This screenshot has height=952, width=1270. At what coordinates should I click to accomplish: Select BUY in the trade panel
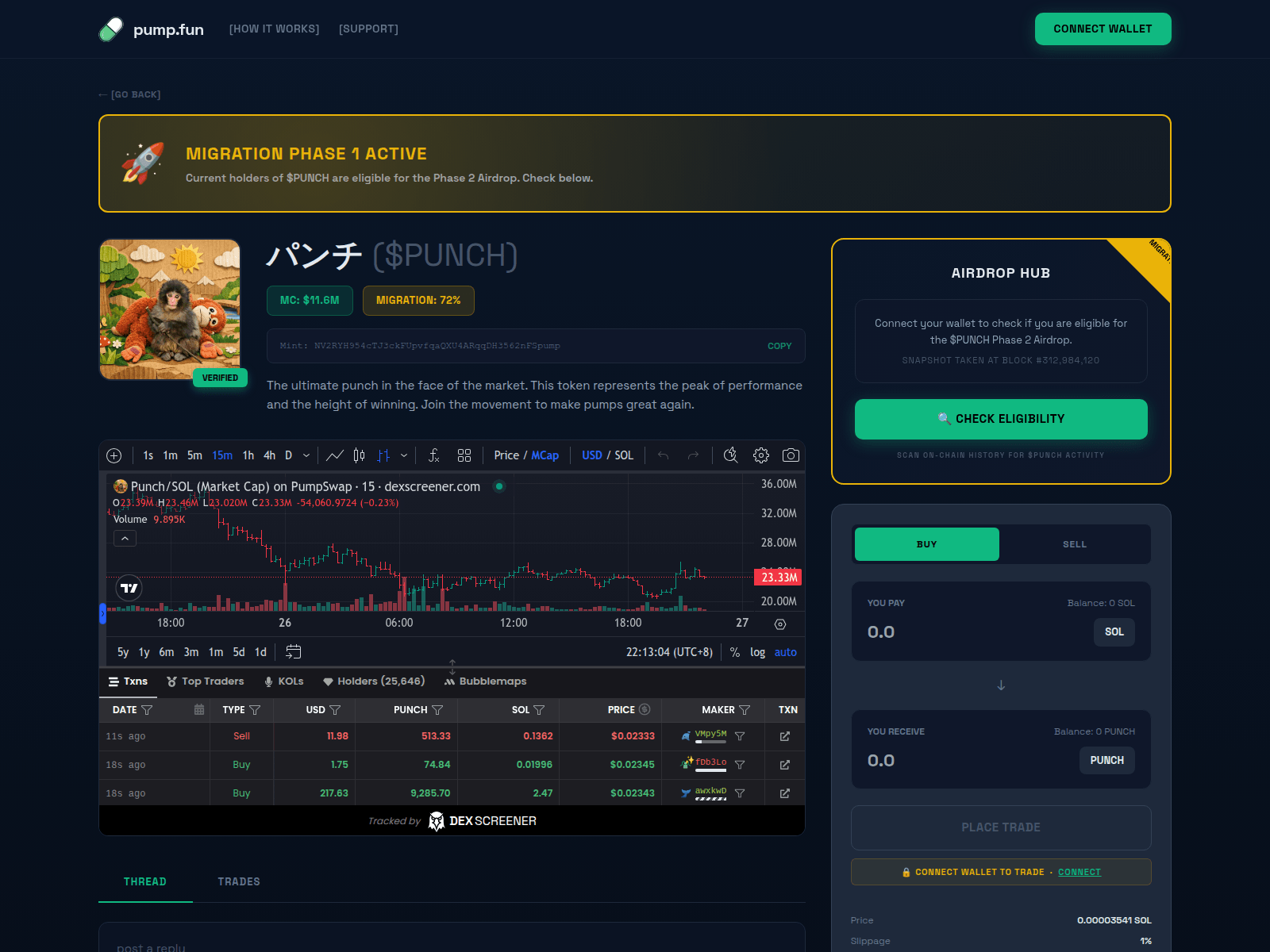point(927,544)
